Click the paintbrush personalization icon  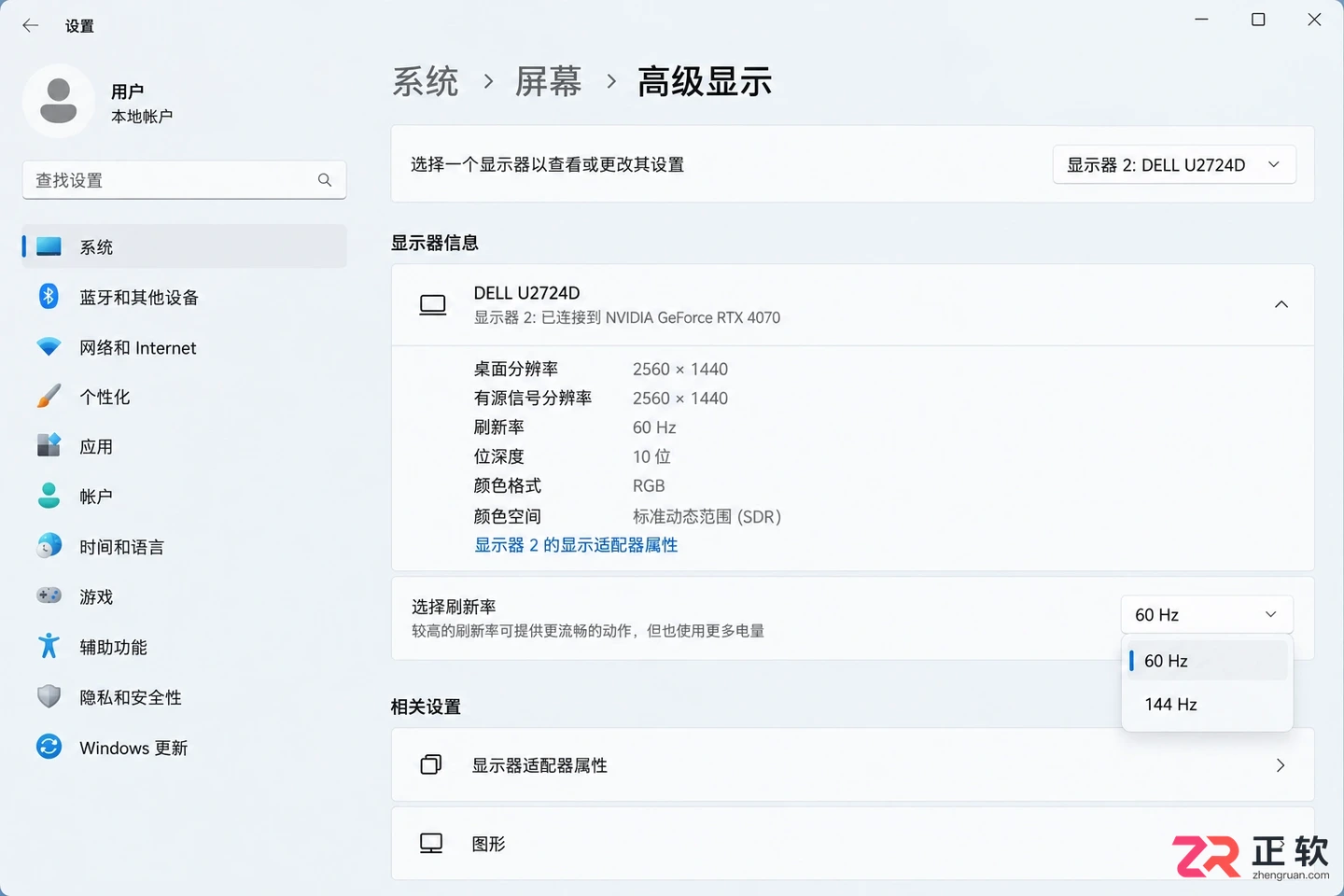[x=49, y=397]
